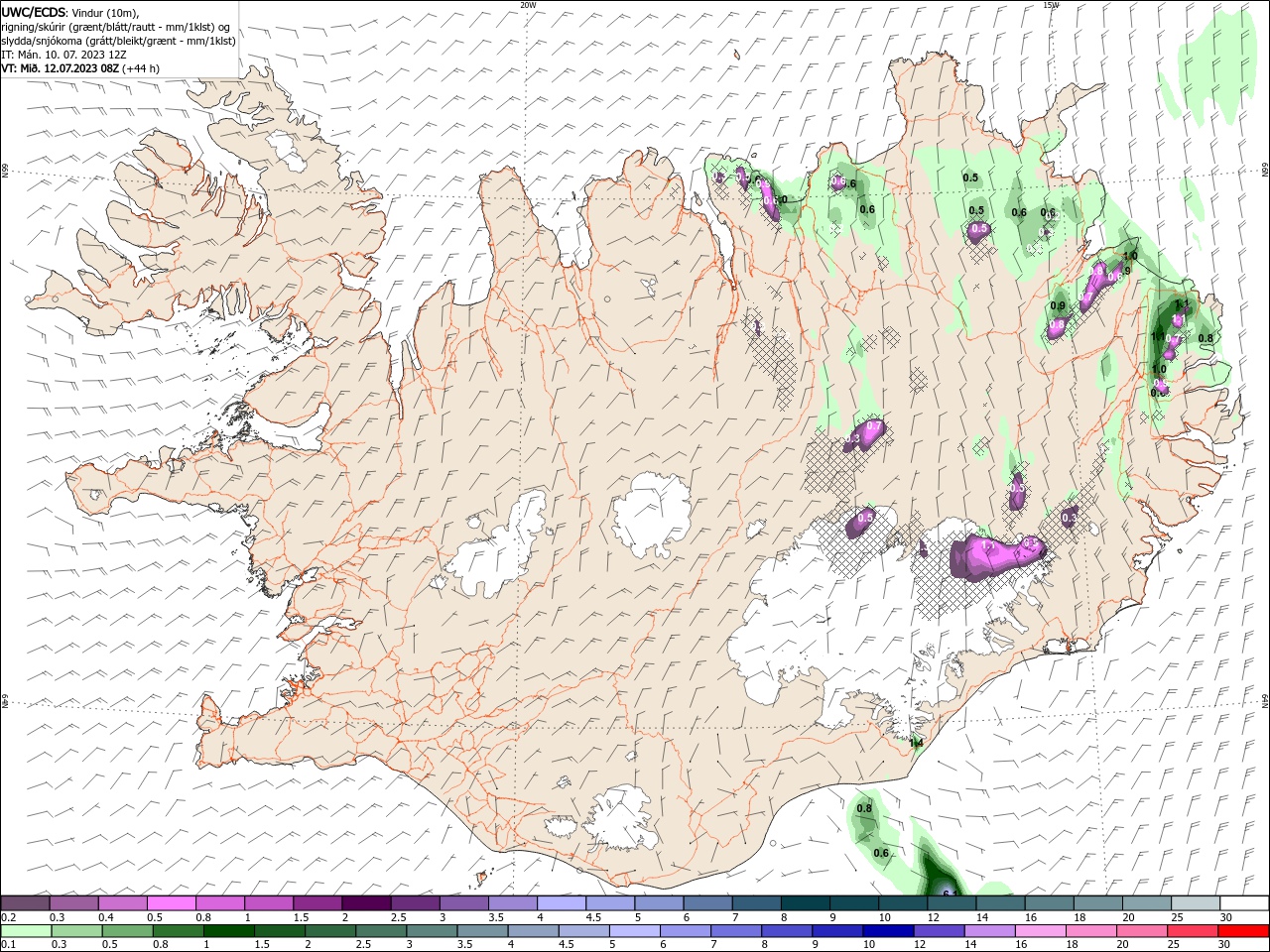This screenshot has height=952, width=1270.
Task: Click the 15W longitude label
Action: click(1051, 5)
